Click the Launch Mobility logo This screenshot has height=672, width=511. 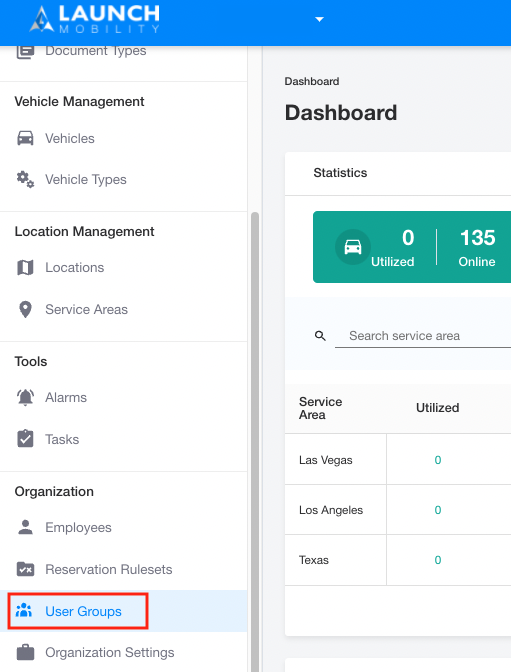pyautogui.click(x=95, y=19)
